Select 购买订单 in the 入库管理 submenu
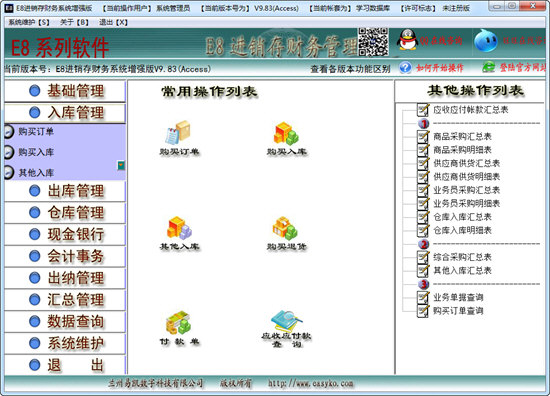 [36, 132]
